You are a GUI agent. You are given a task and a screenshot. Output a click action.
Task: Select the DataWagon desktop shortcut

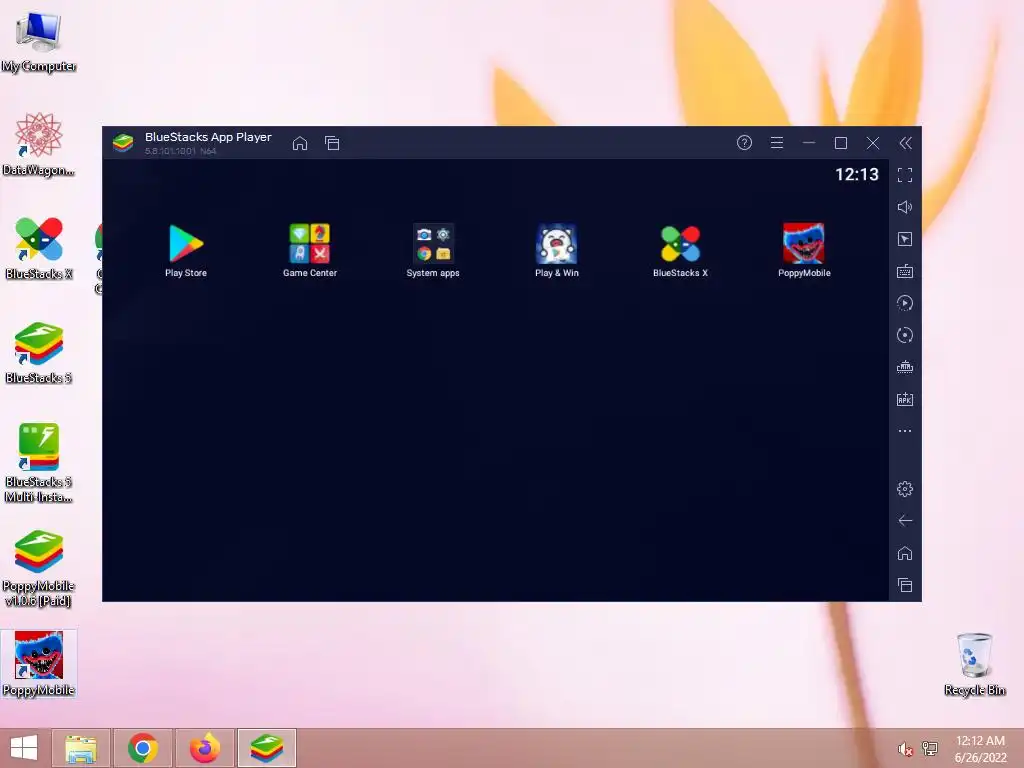point(39,144)
